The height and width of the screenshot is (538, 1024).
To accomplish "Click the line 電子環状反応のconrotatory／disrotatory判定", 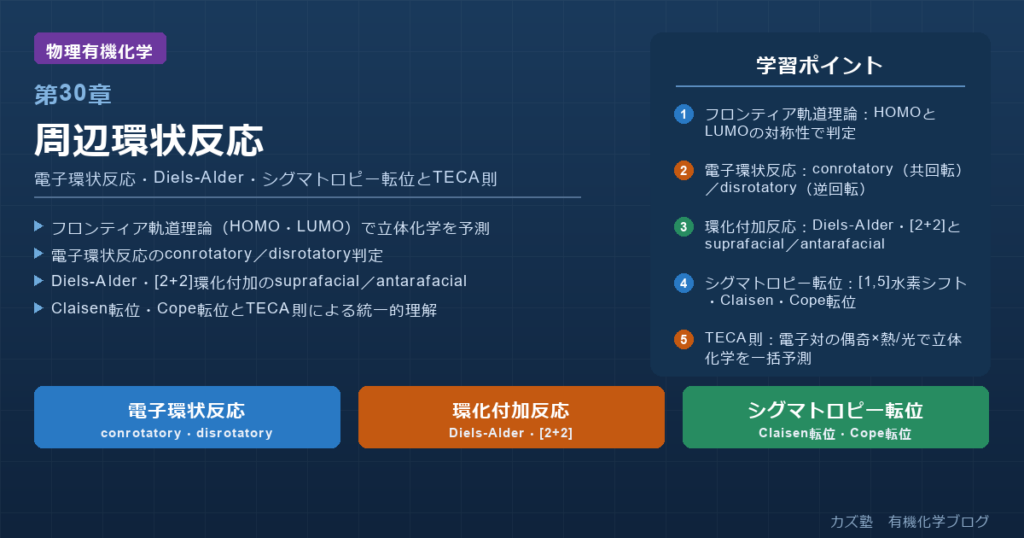I will pyautogui.click(x=217, y=254).
